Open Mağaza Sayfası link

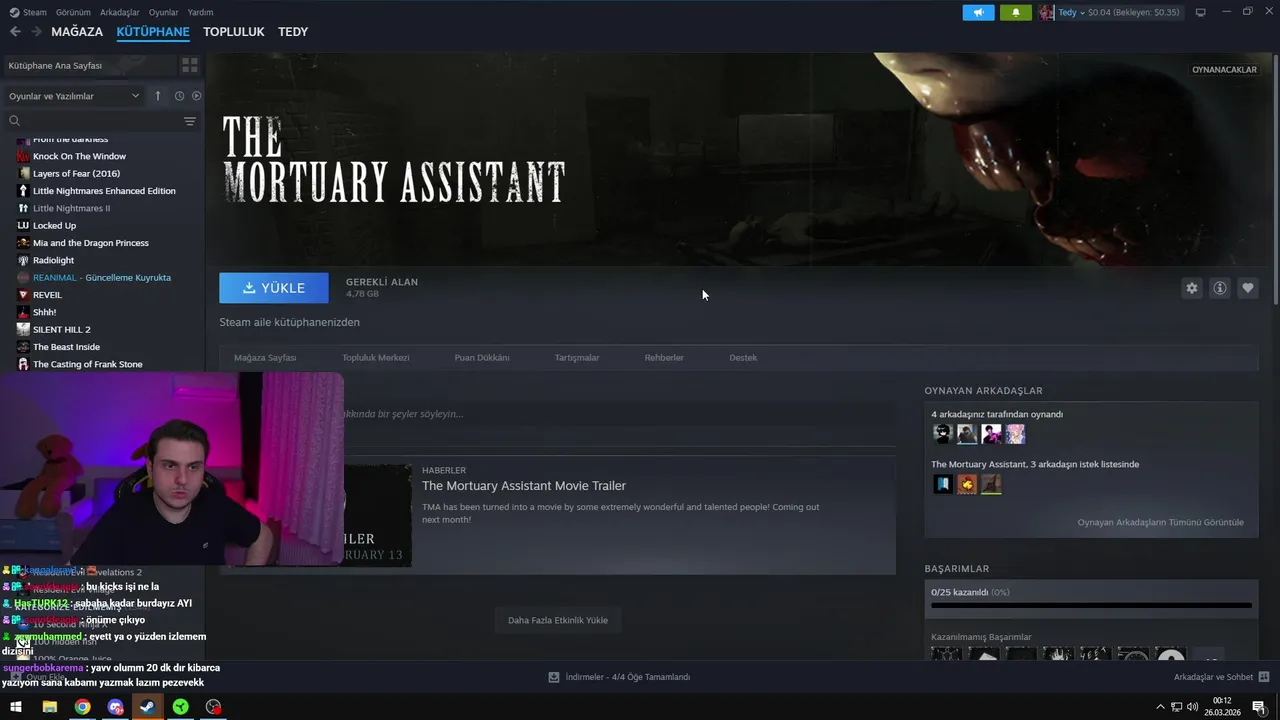point(265,357)
